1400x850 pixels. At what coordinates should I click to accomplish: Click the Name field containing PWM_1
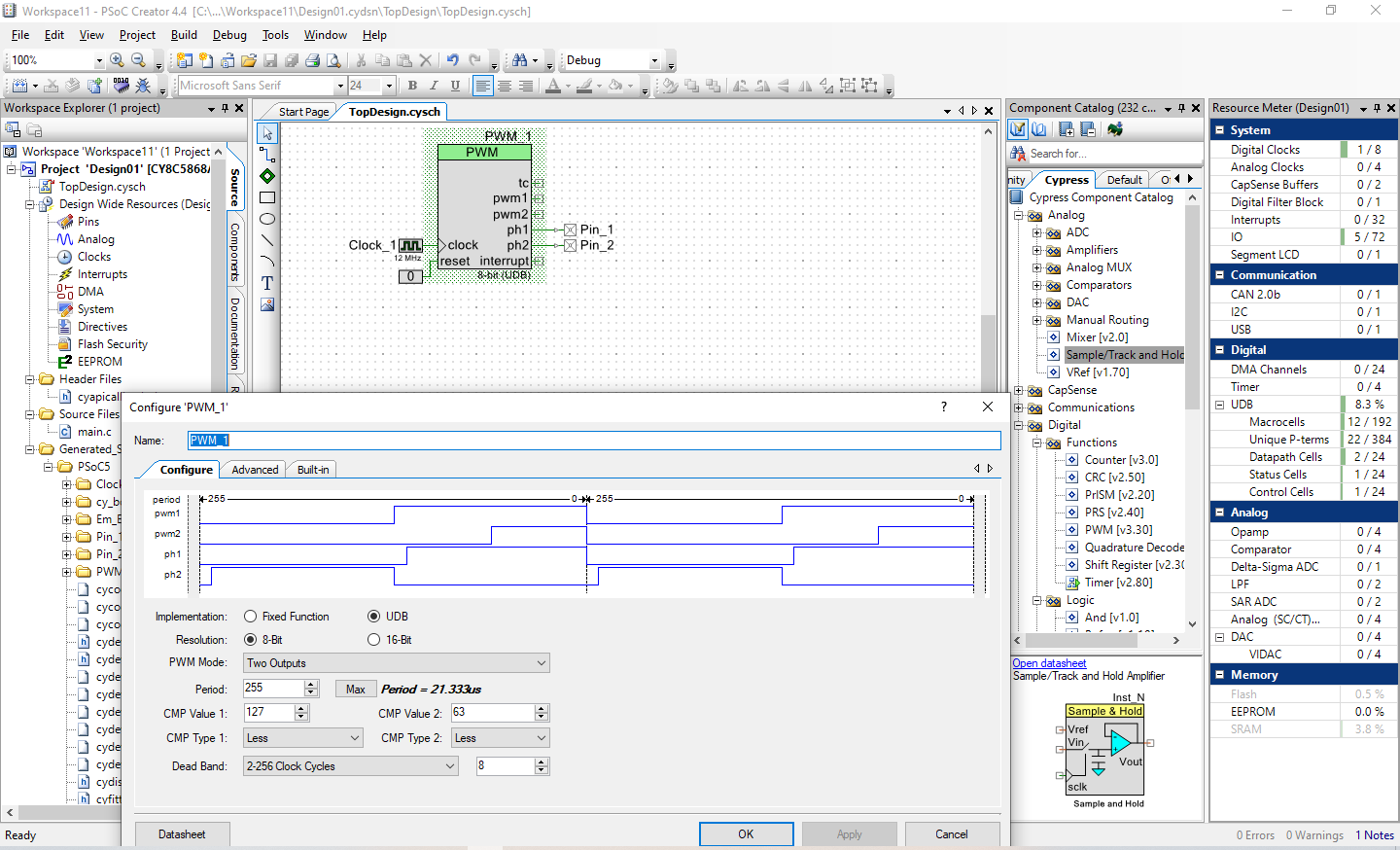pos(594,441)
